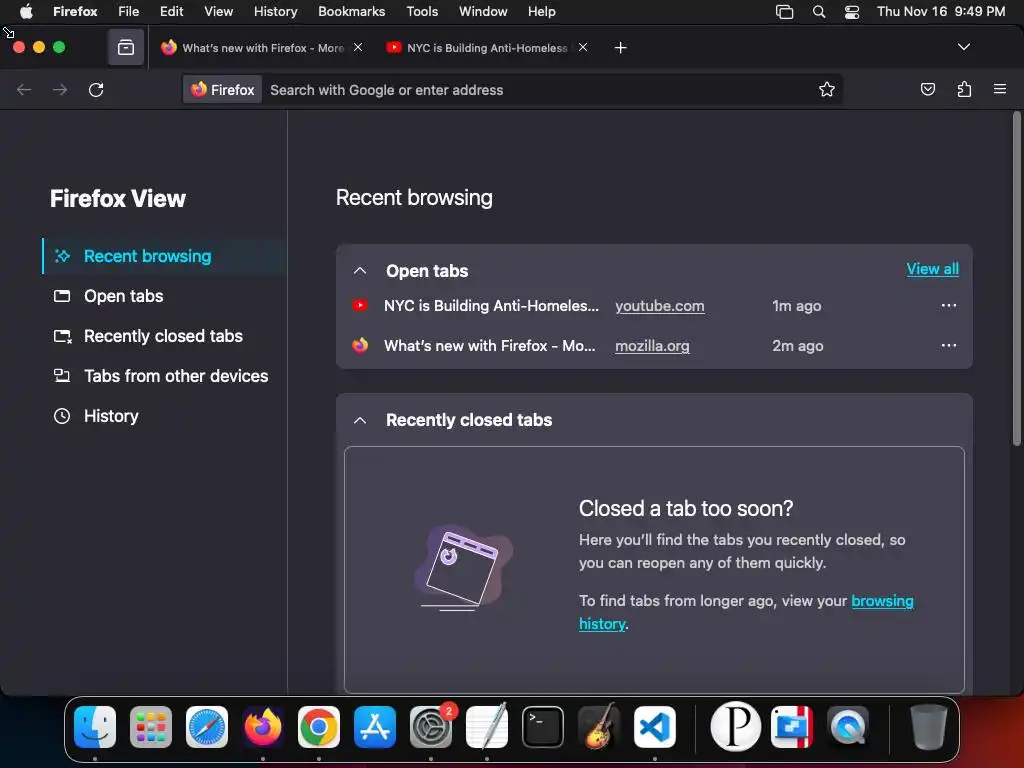This screenshot has height=768, width=1024.
Task: Click the Firefox identity box in the address bar
Action: point(223,89)
